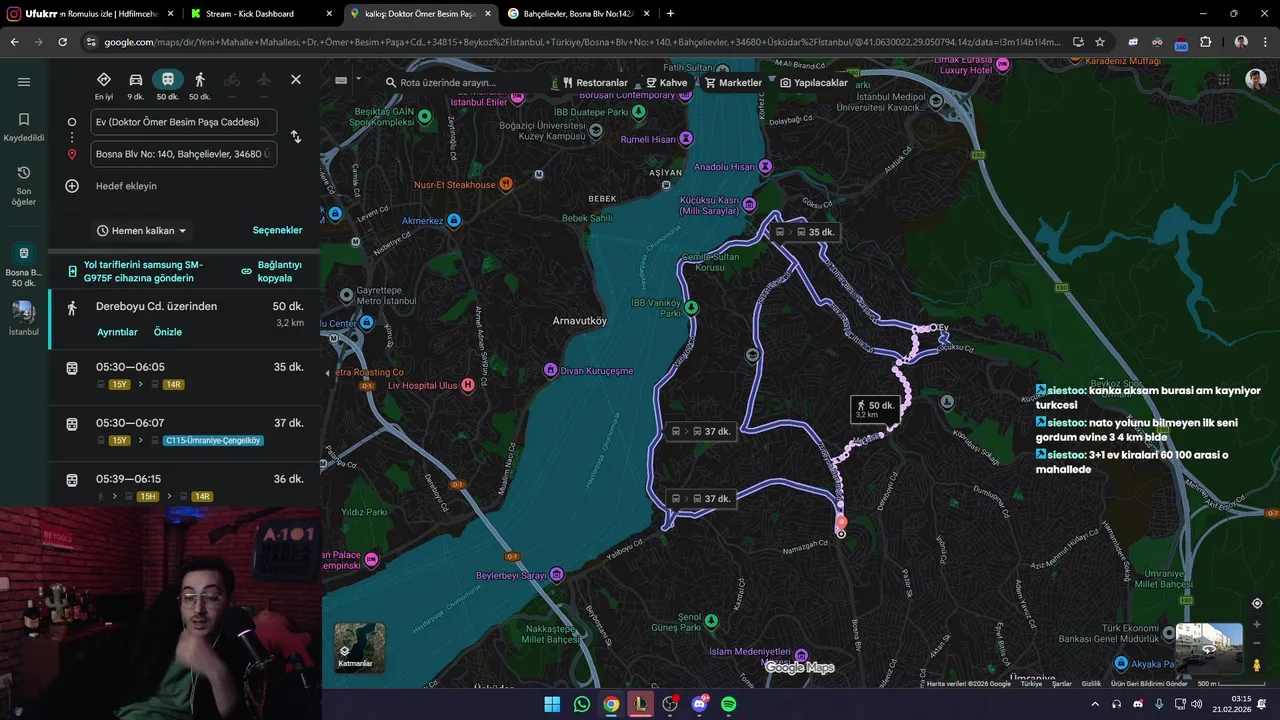The width and height of the screenshot is (1280, 720).
Task: Click the 35 dk. transit route label
Action: [x=805, y=232]
